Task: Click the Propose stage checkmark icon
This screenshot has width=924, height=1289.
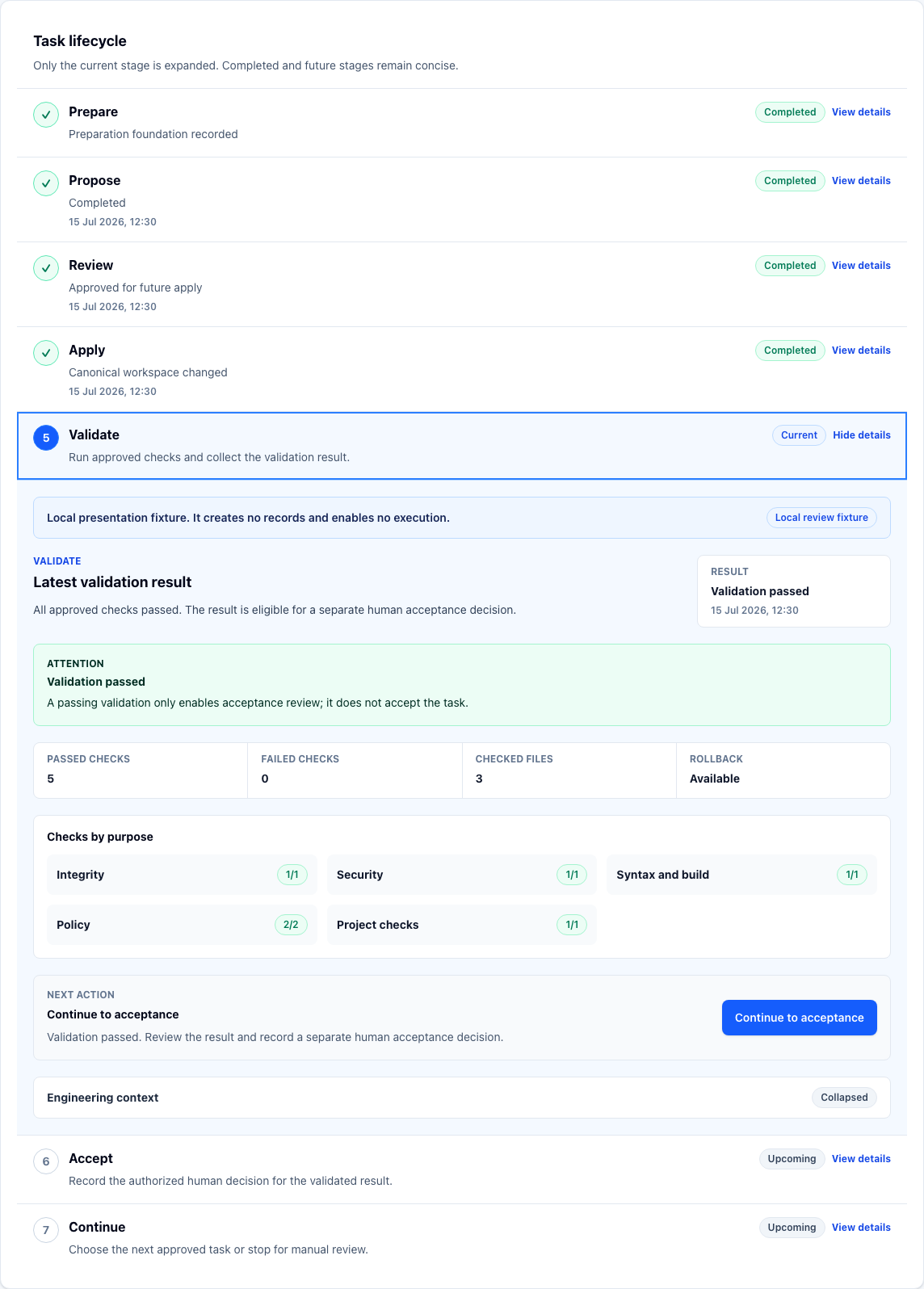Action: click(x=46, y=183)
